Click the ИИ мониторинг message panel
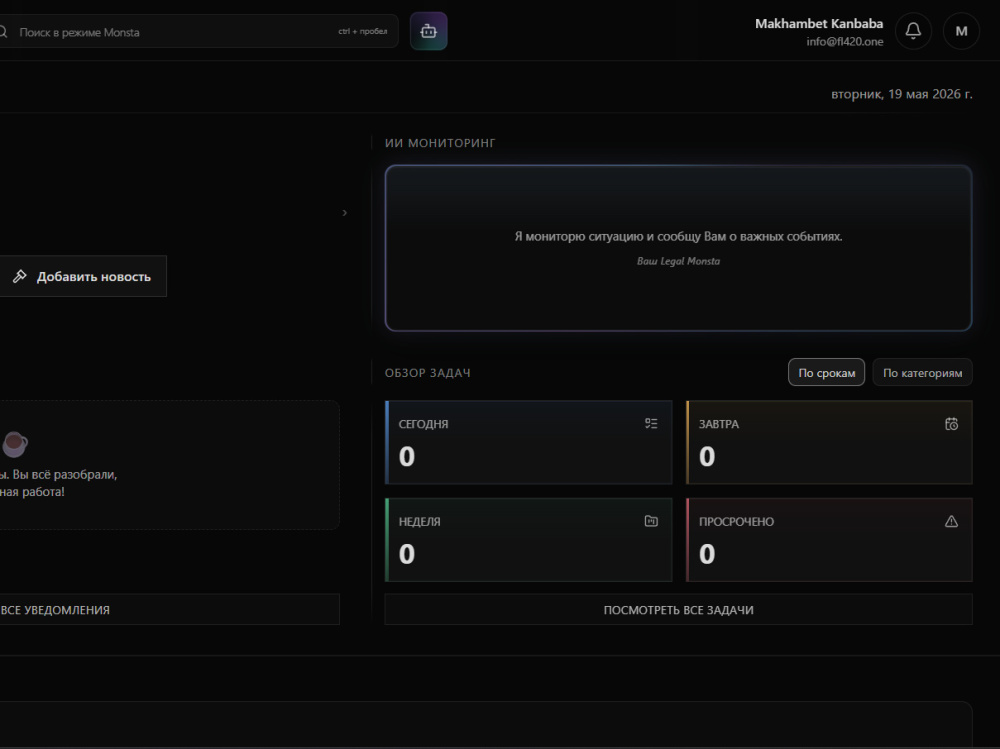This screenshot has height=749, width=1000. point(679,248)
